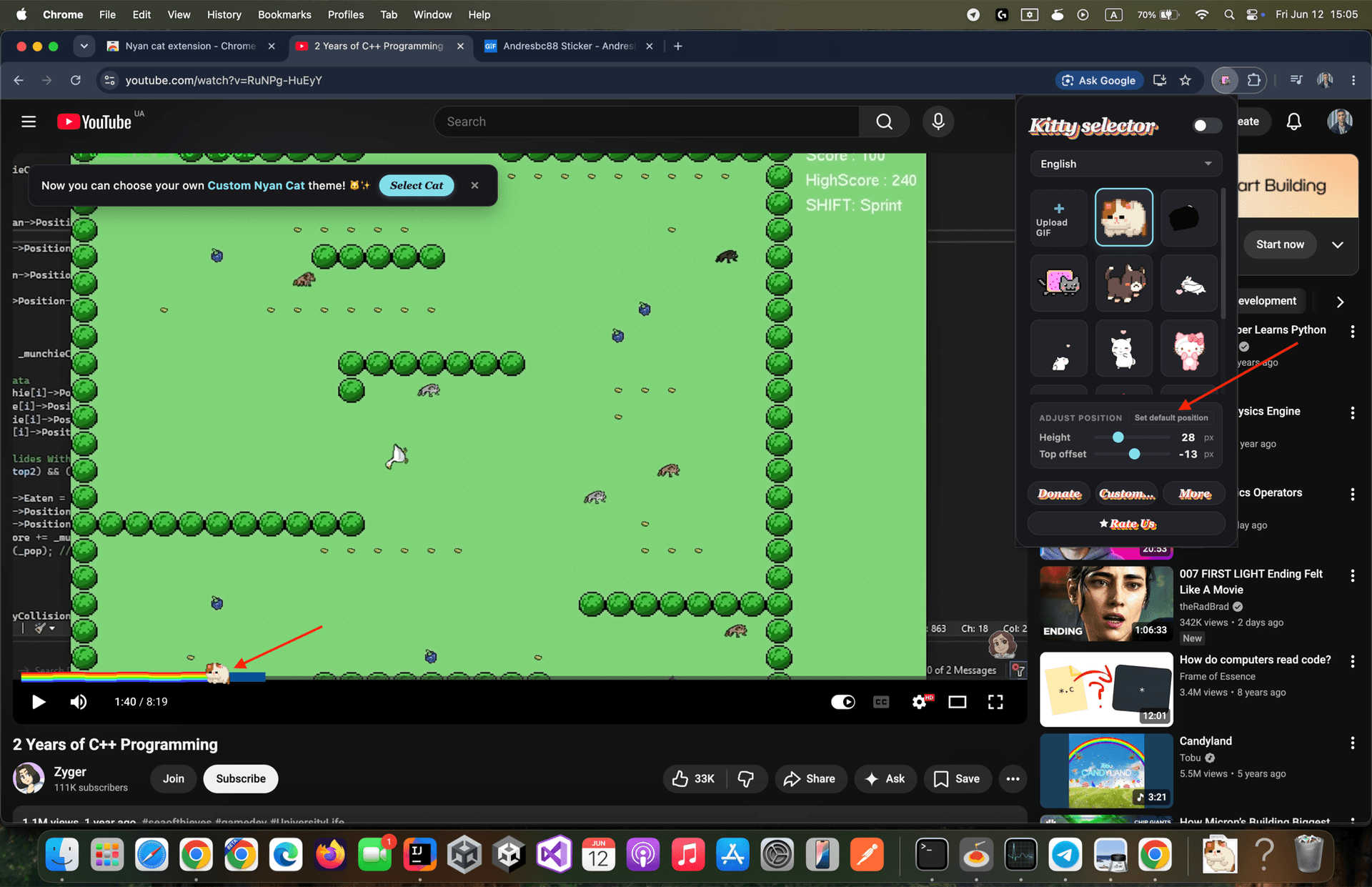
Task: Choose the classic Nyan Cat option
Action: coord(1059,283)
